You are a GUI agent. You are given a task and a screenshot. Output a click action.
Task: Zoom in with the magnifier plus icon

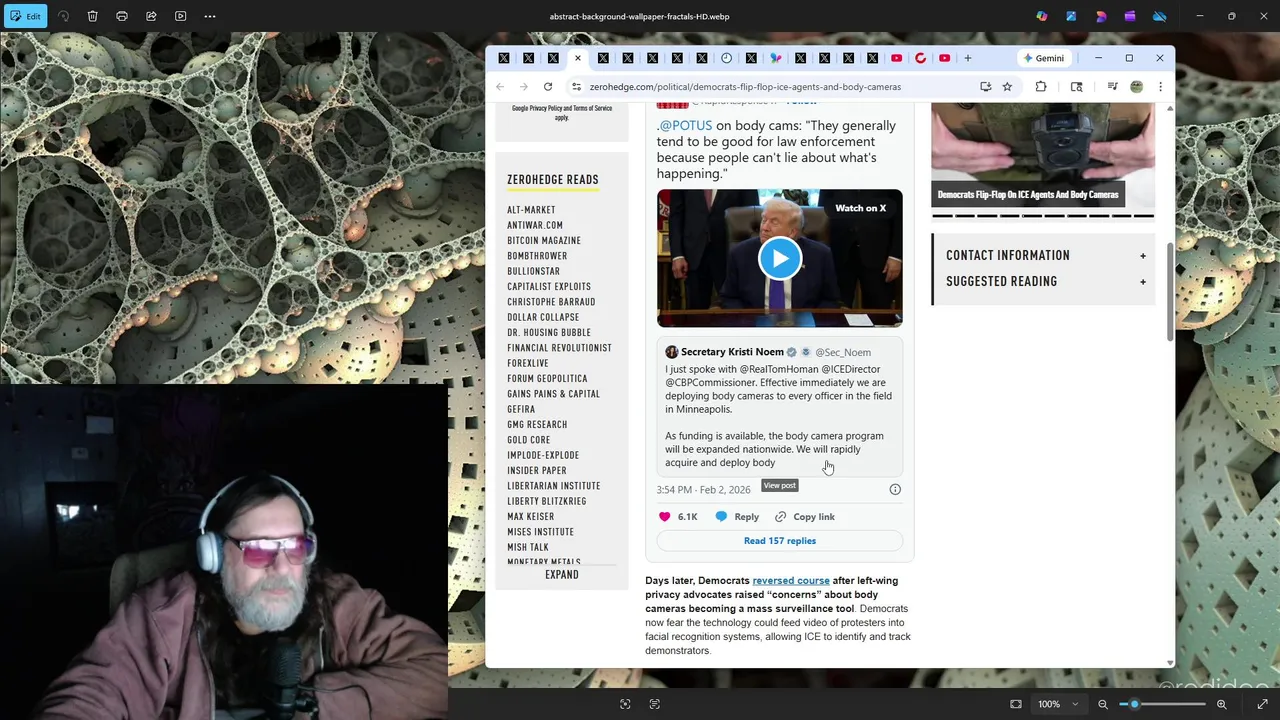coord(1221,704)
